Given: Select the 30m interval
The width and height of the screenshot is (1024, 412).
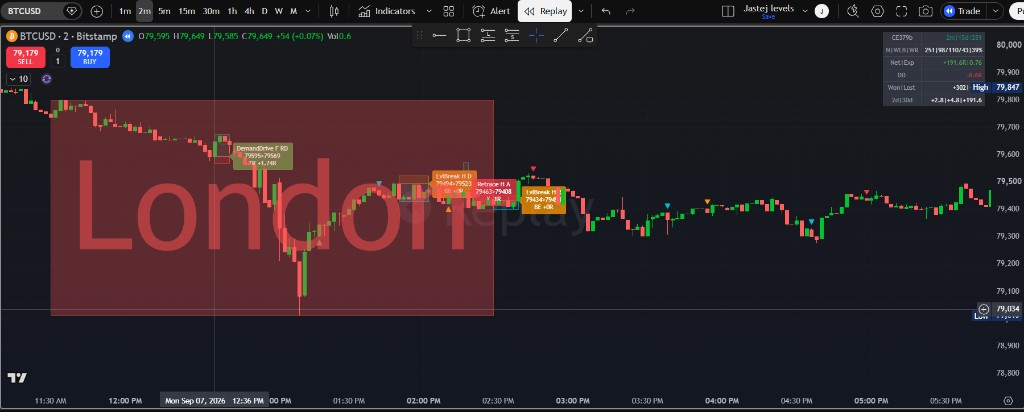Looking at the screenshot, I should pyautogui.click(x=211, y=11).
